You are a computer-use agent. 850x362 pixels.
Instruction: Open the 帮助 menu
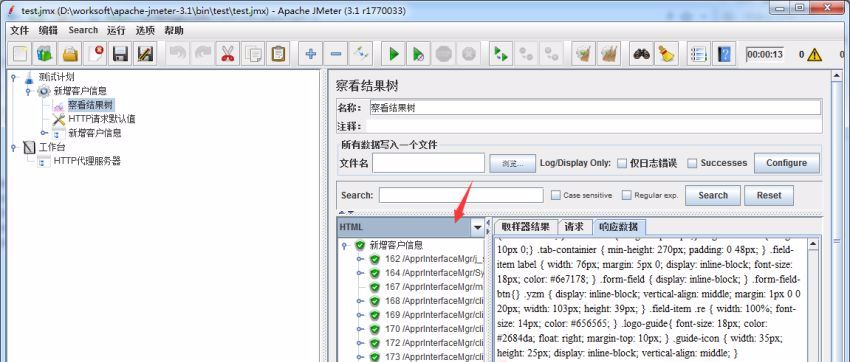point(174,30)
